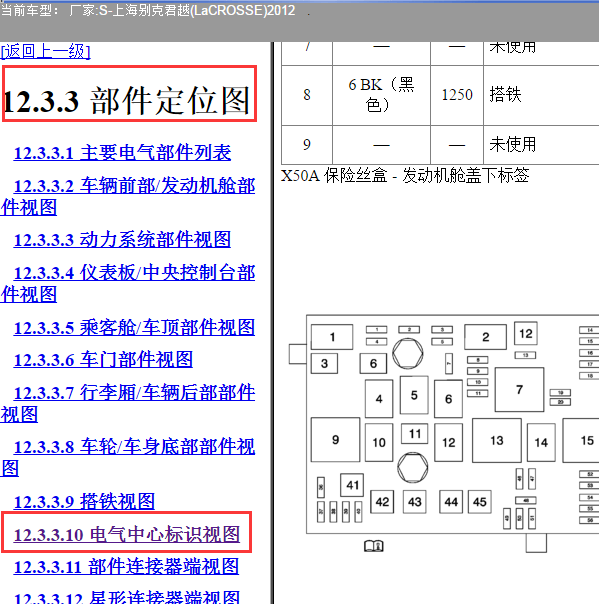Click relay box 11 in fuse diagram
599x604 pixels.
click(x=414, y=434)
